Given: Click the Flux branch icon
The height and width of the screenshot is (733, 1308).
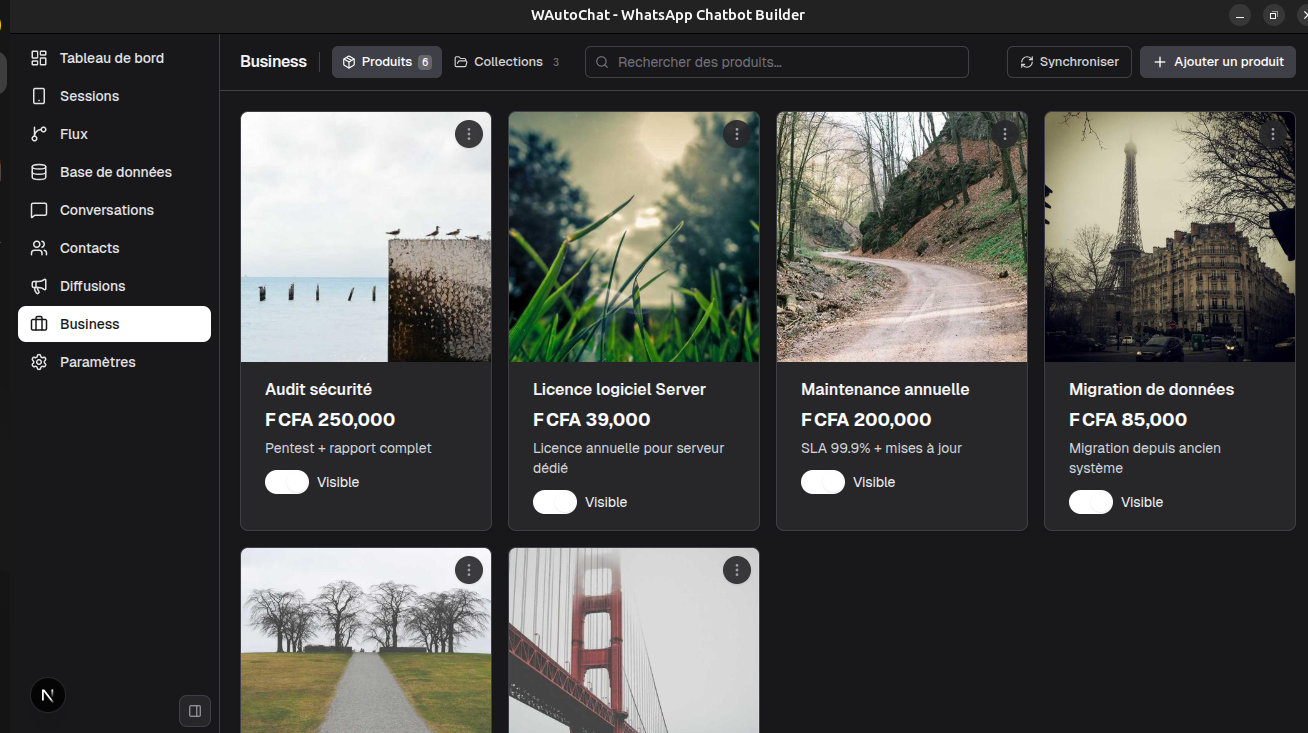Looking at the screenshot, I should click(39, 134).
